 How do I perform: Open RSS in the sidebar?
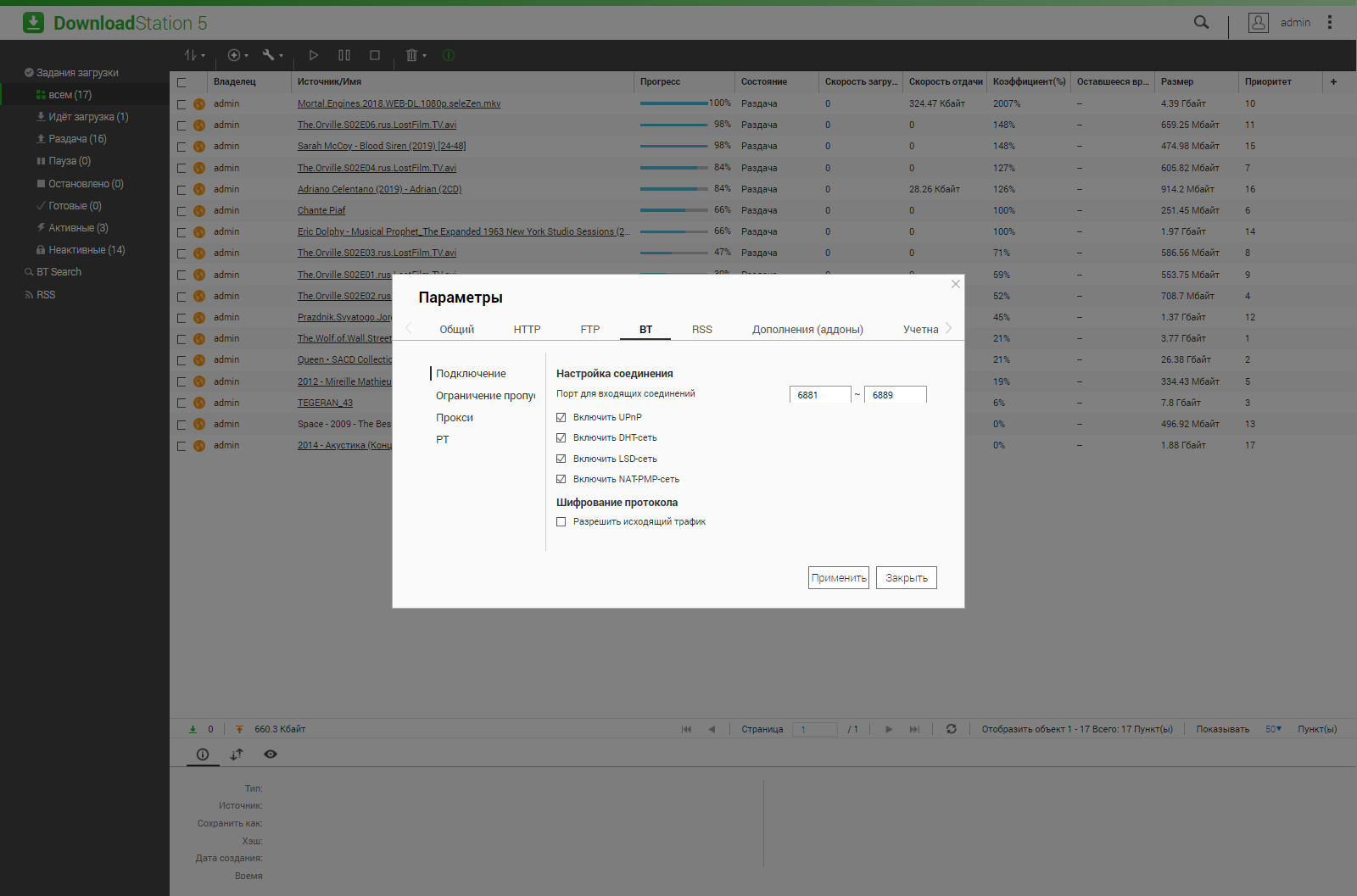point(40,295)
